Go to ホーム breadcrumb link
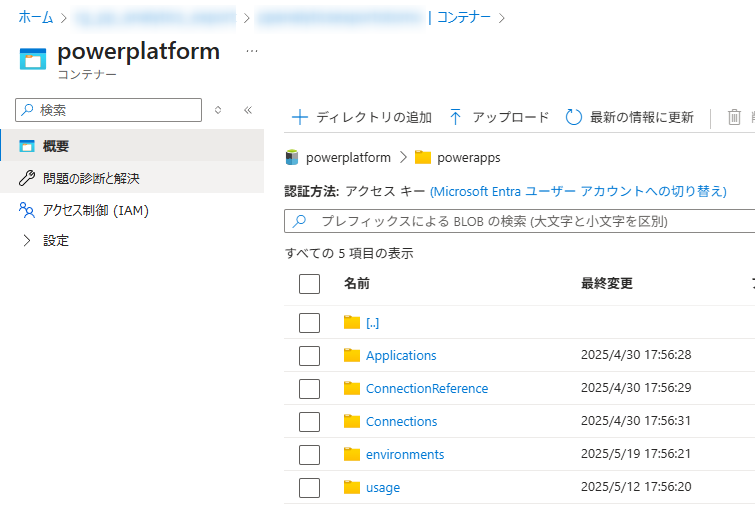This screenshot has height=523, width=755. point(36,17)
